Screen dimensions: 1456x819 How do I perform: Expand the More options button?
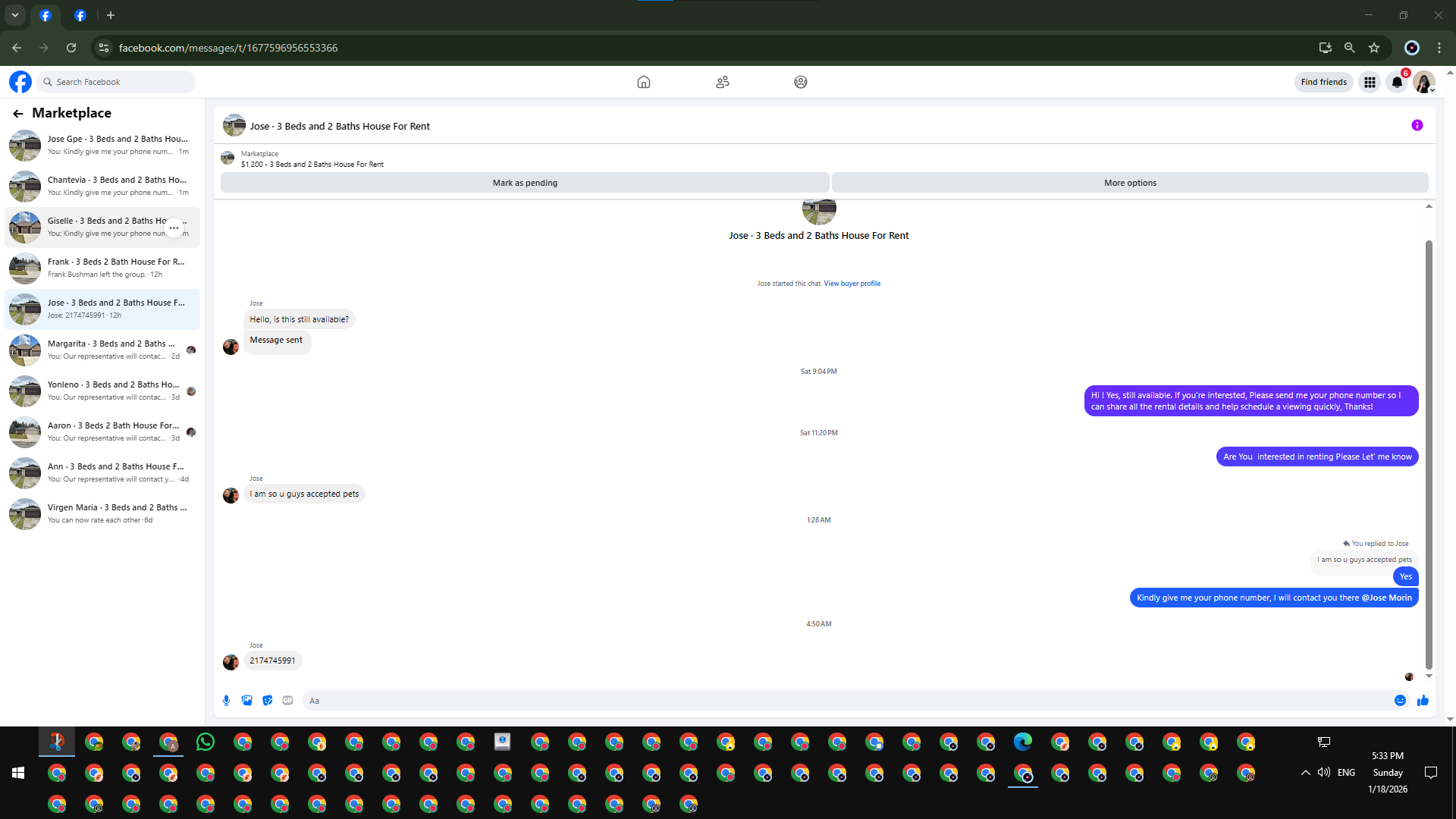pos(1130,183)
